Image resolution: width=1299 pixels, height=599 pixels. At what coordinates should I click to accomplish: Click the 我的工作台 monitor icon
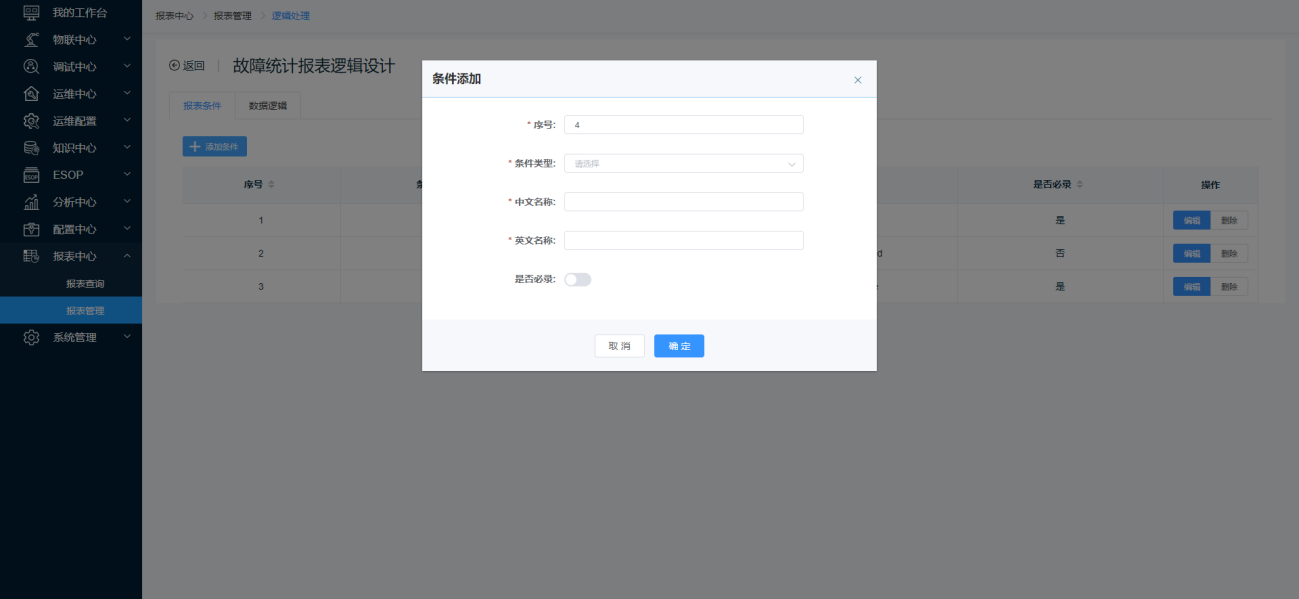(31, 13)
